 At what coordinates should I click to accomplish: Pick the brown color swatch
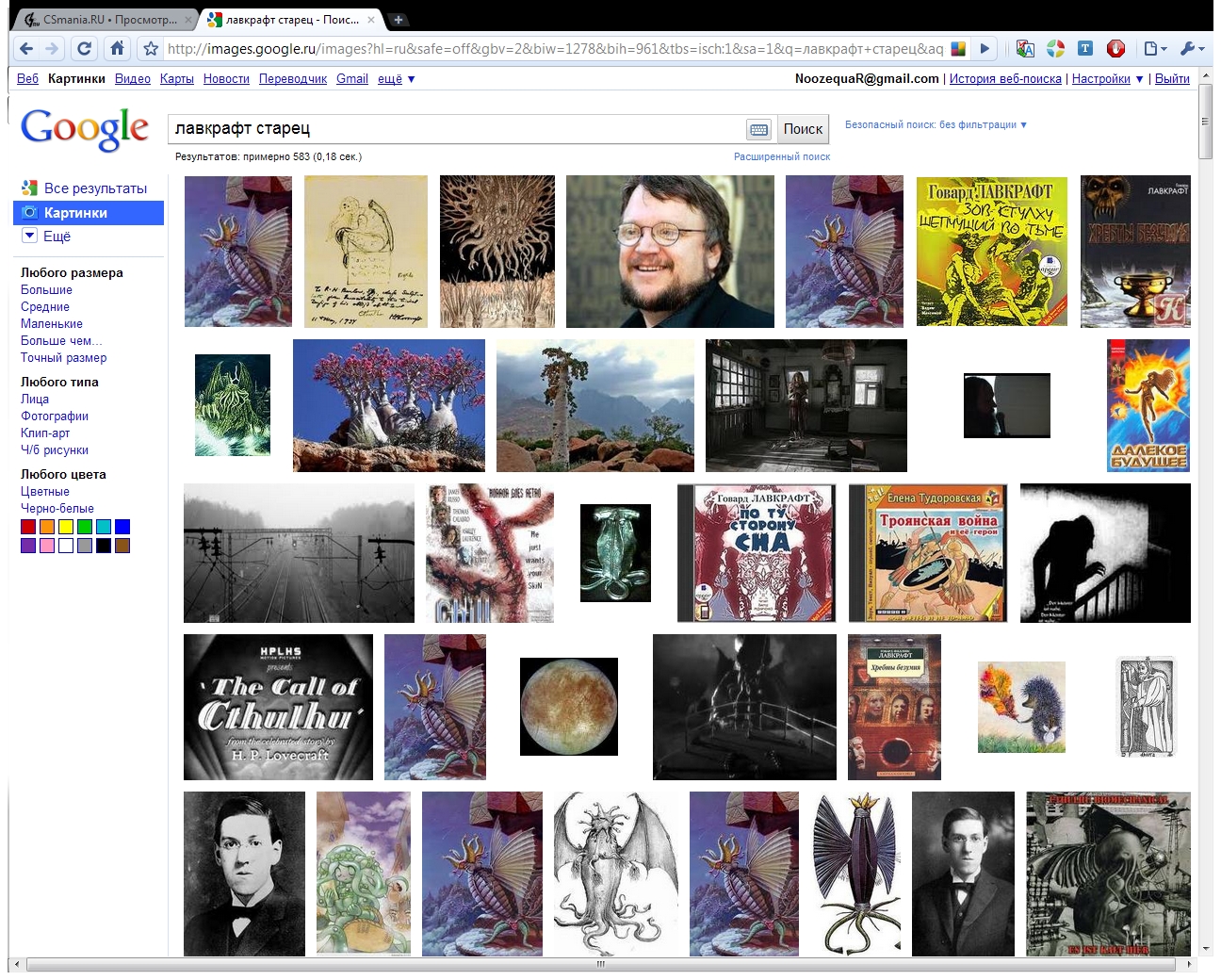click(x=122, y=546)
